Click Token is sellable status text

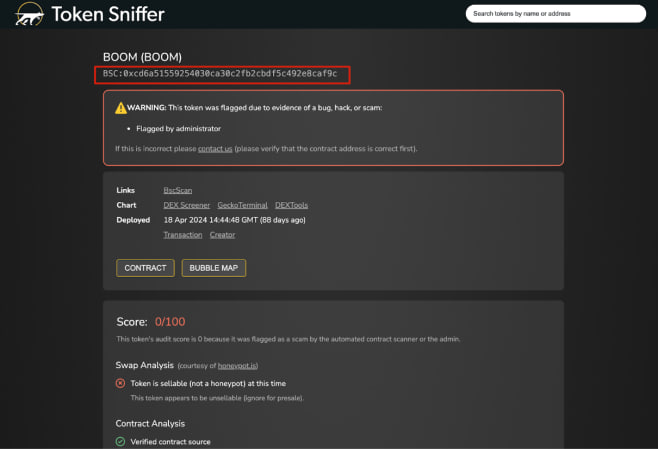coord(208,383)
